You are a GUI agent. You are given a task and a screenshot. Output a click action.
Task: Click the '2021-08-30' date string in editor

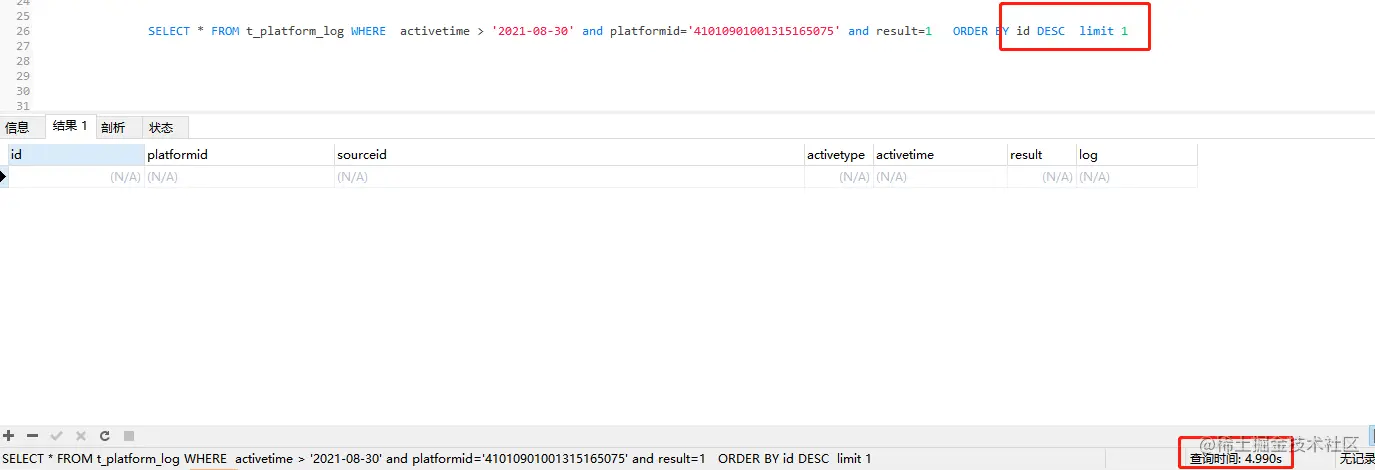pyautogui.click(x=533, y=31)
